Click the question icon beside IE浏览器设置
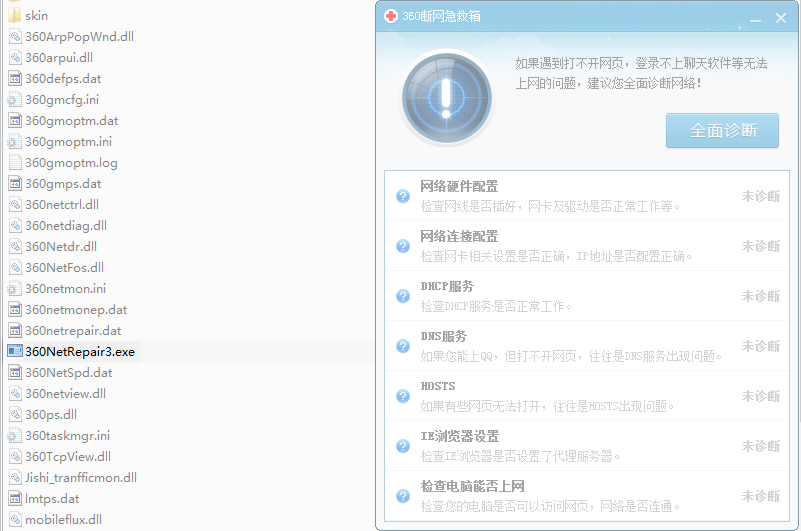 (x=403, y=446)
